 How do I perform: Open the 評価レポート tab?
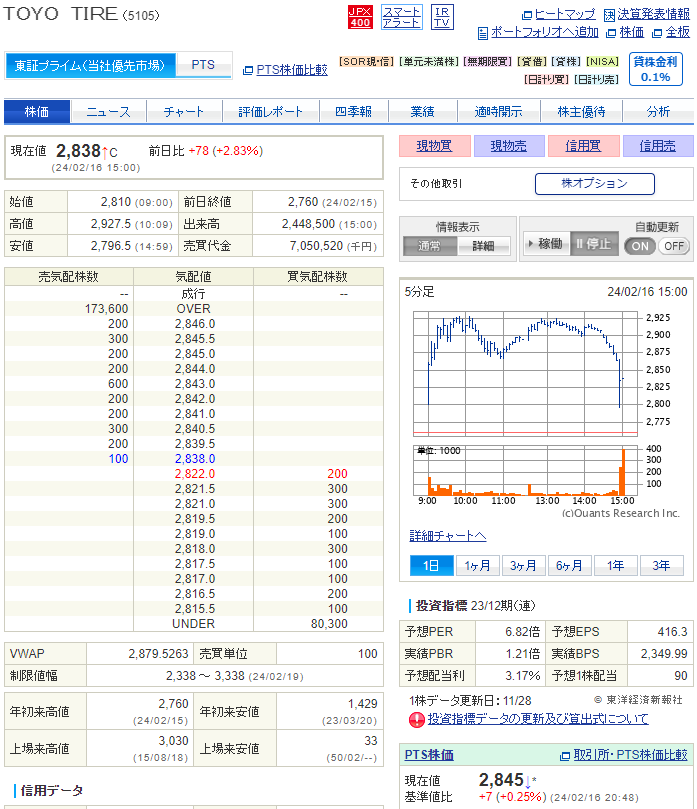coord(270,111)
